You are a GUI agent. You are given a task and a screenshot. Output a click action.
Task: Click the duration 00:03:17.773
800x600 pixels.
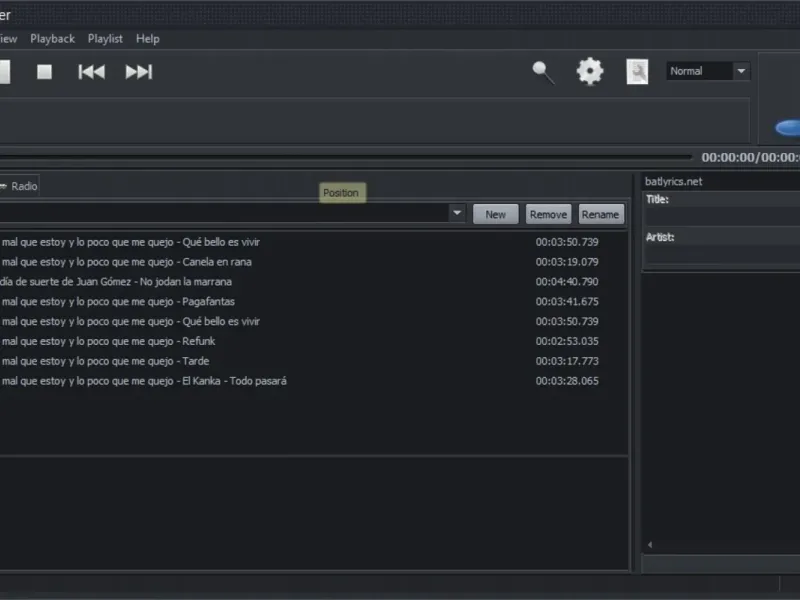(567, 361)
